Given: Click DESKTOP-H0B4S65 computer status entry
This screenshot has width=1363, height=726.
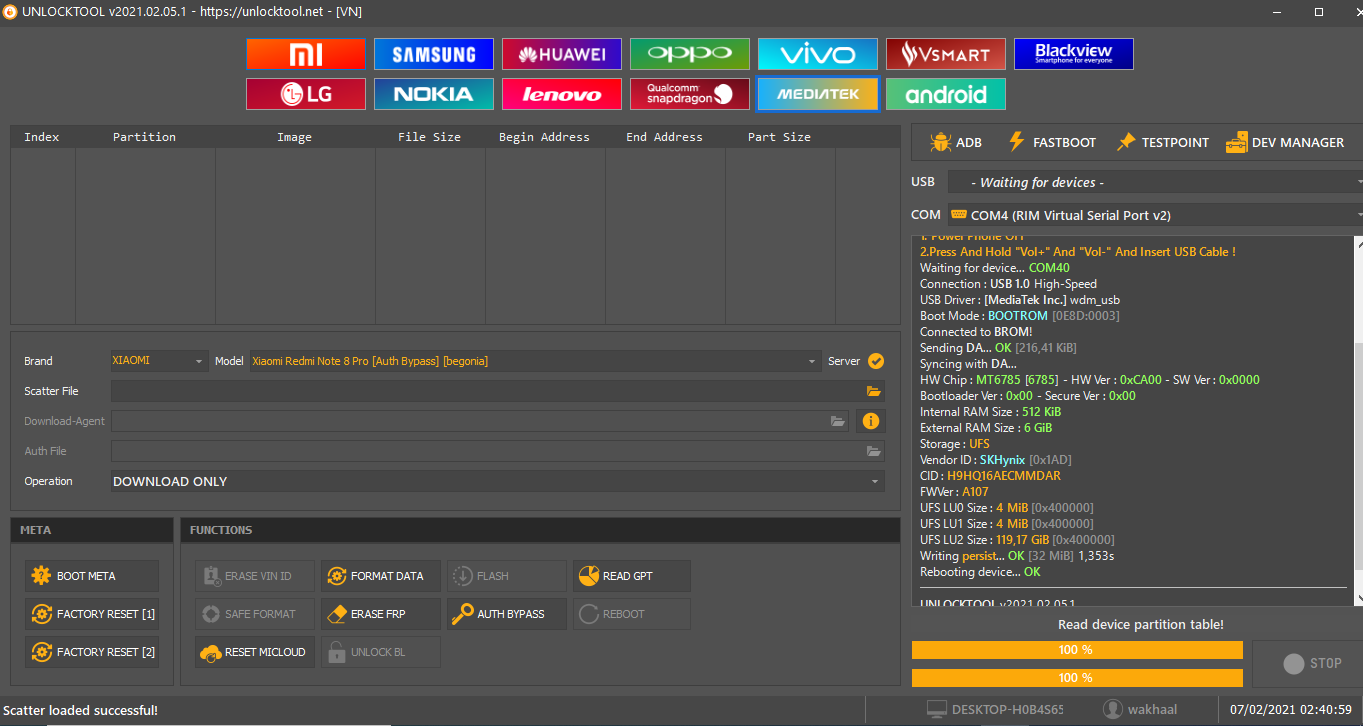Looking at the screenshot, I should [x=995, y=709].
